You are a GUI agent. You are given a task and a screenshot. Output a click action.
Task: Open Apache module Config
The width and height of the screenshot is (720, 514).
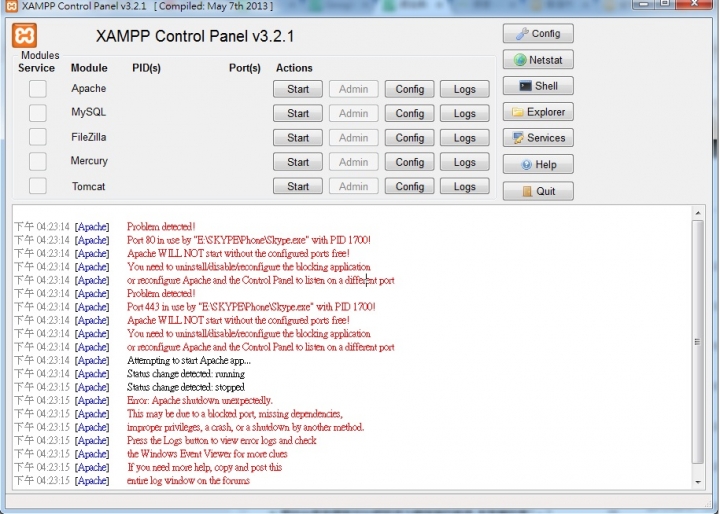click(410, 89)
